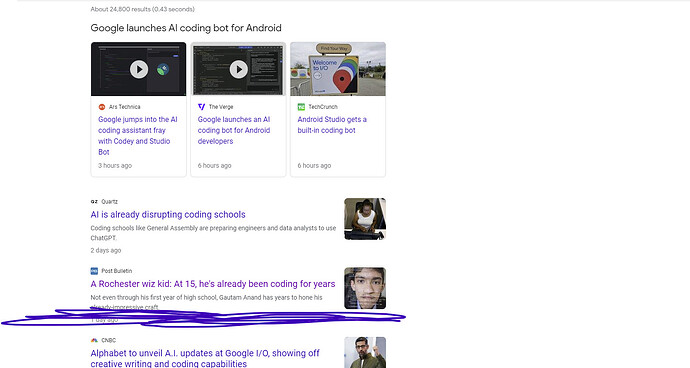Click the '3 hours ago' timestamp

pyautogui.click(x=115, y=166)
